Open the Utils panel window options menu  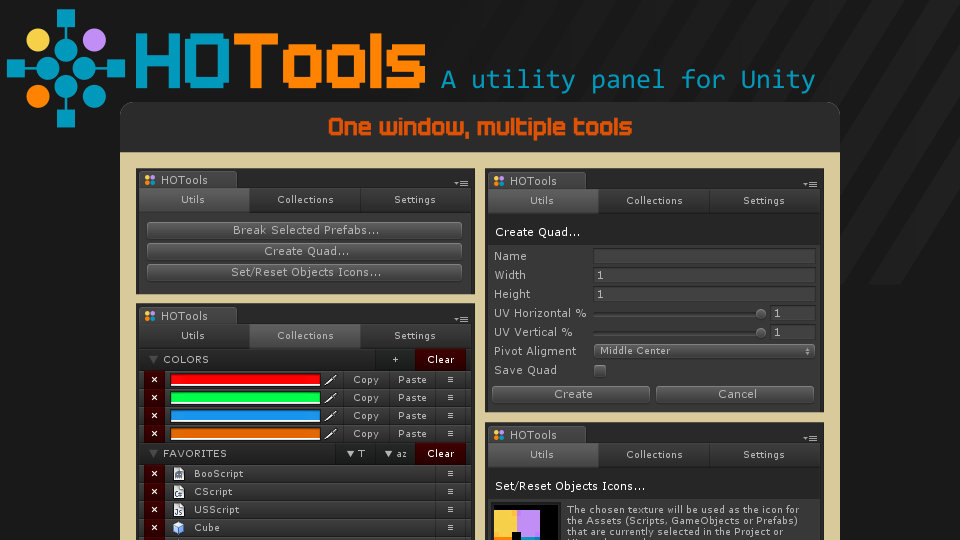coord(461,183)
